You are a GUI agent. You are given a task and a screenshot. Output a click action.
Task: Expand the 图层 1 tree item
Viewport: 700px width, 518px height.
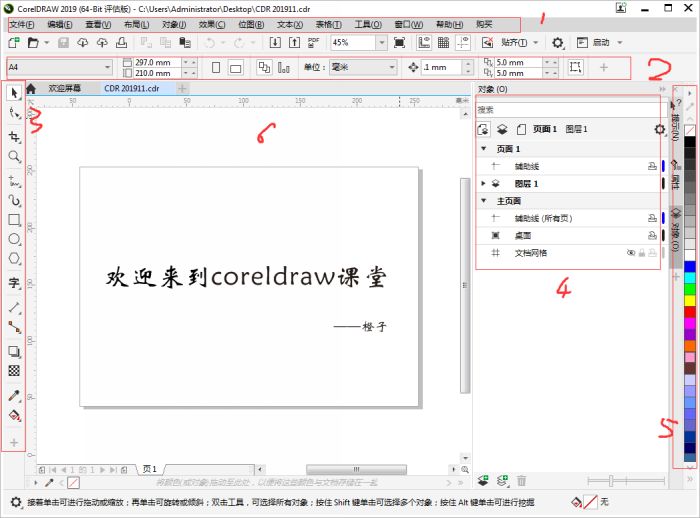click(483, 184)
